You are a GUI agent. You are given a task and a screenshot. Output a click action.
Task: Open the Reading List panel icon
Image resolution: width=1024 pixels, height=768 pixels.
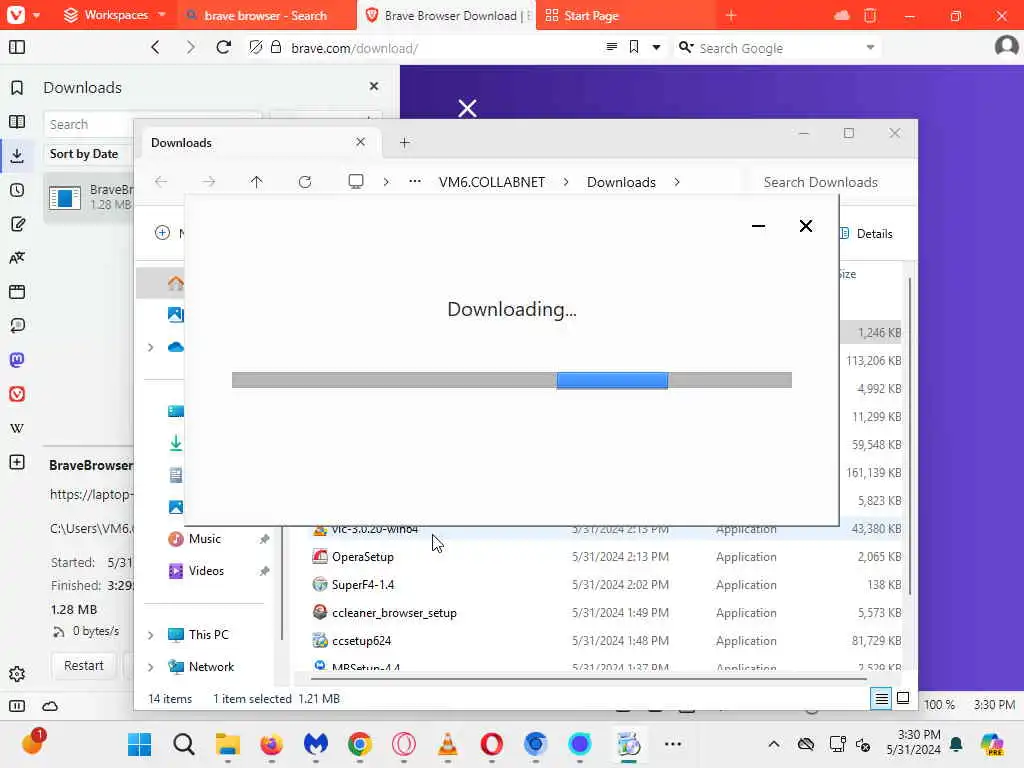(17, 121)
